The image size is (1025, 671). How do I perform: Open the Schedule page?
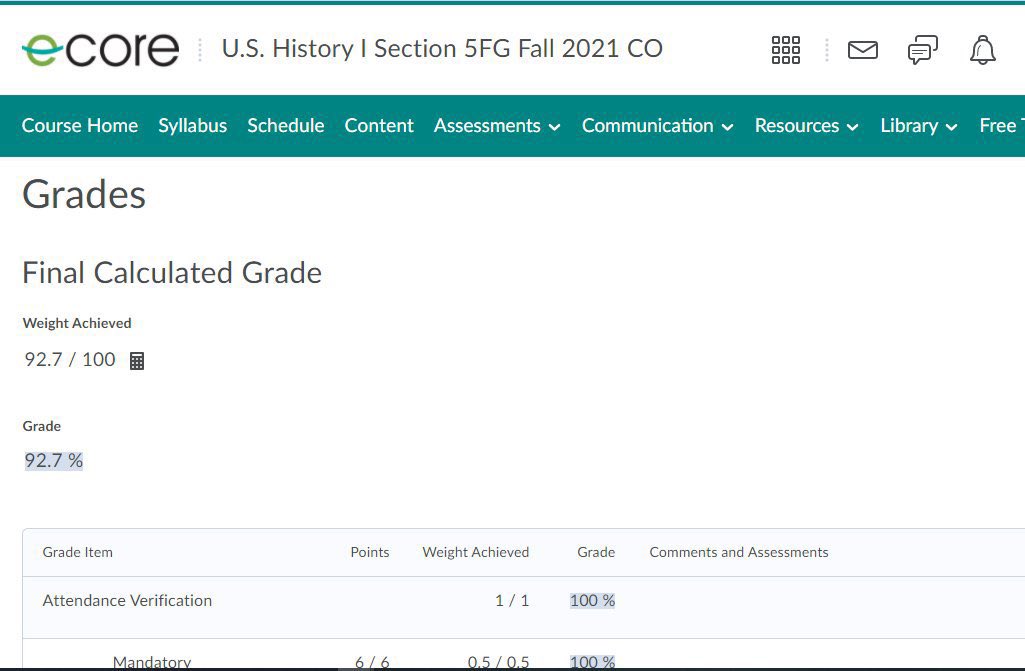pyautogui.click(x=286, y=126)
